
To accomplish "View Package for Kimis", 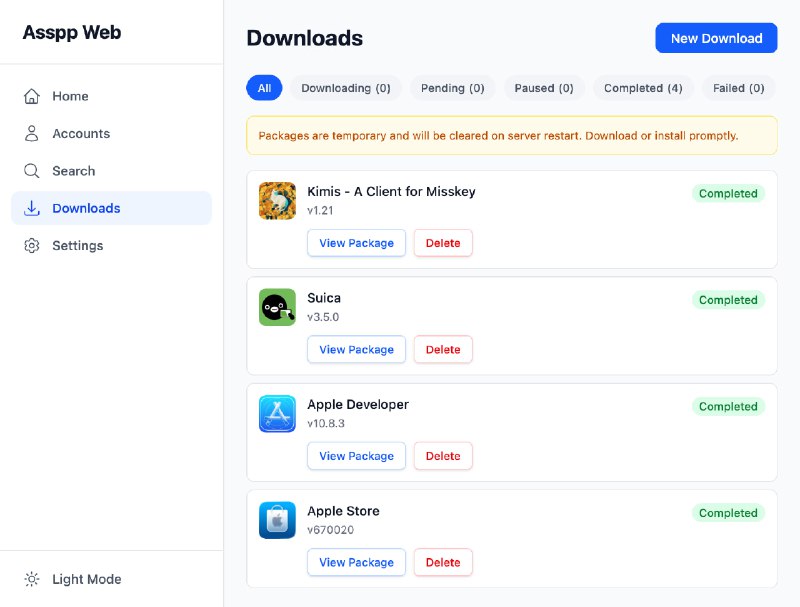I will 356,243.
